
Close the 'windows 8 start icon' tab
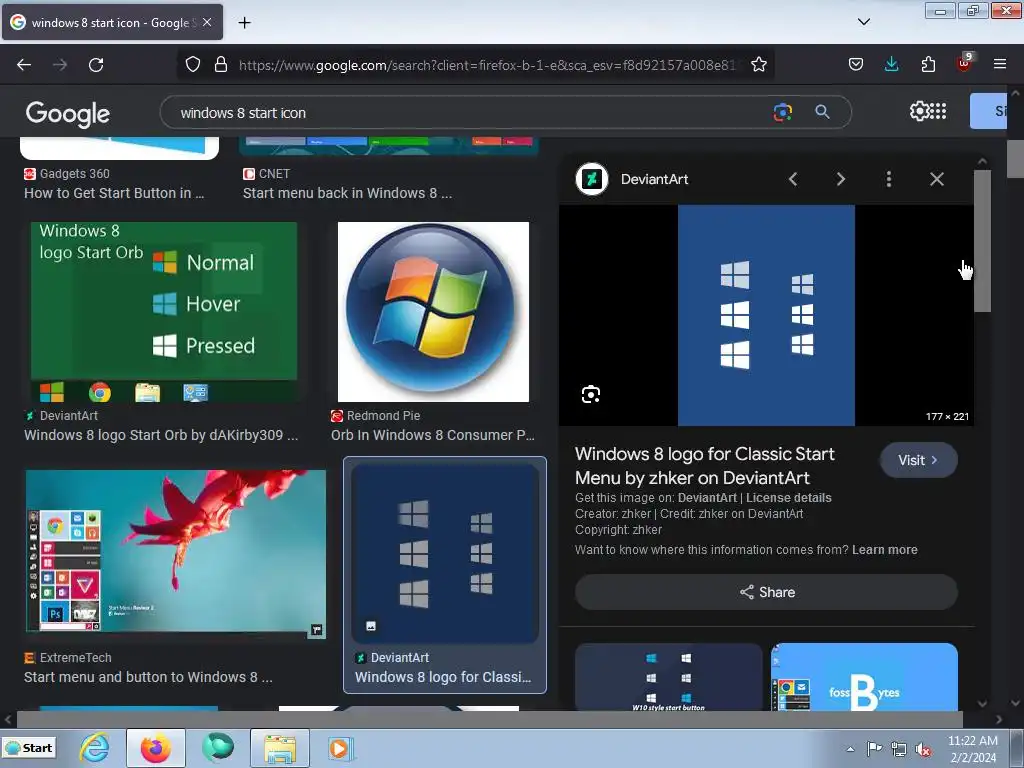[206, 22]
